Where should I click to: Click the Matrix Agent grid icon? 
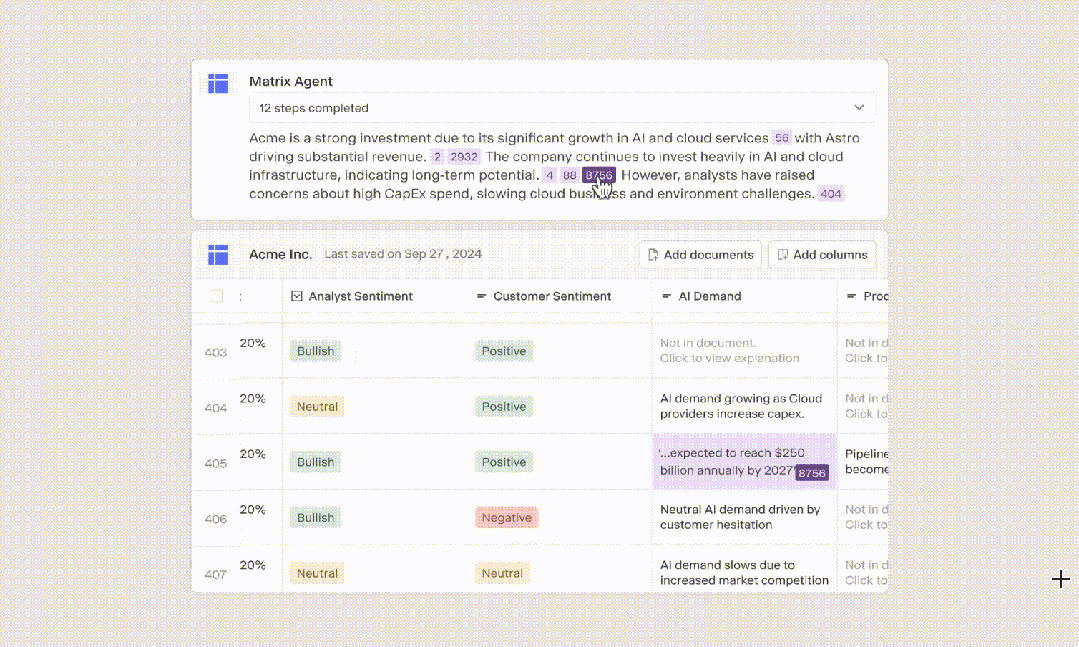coord(218,84)
